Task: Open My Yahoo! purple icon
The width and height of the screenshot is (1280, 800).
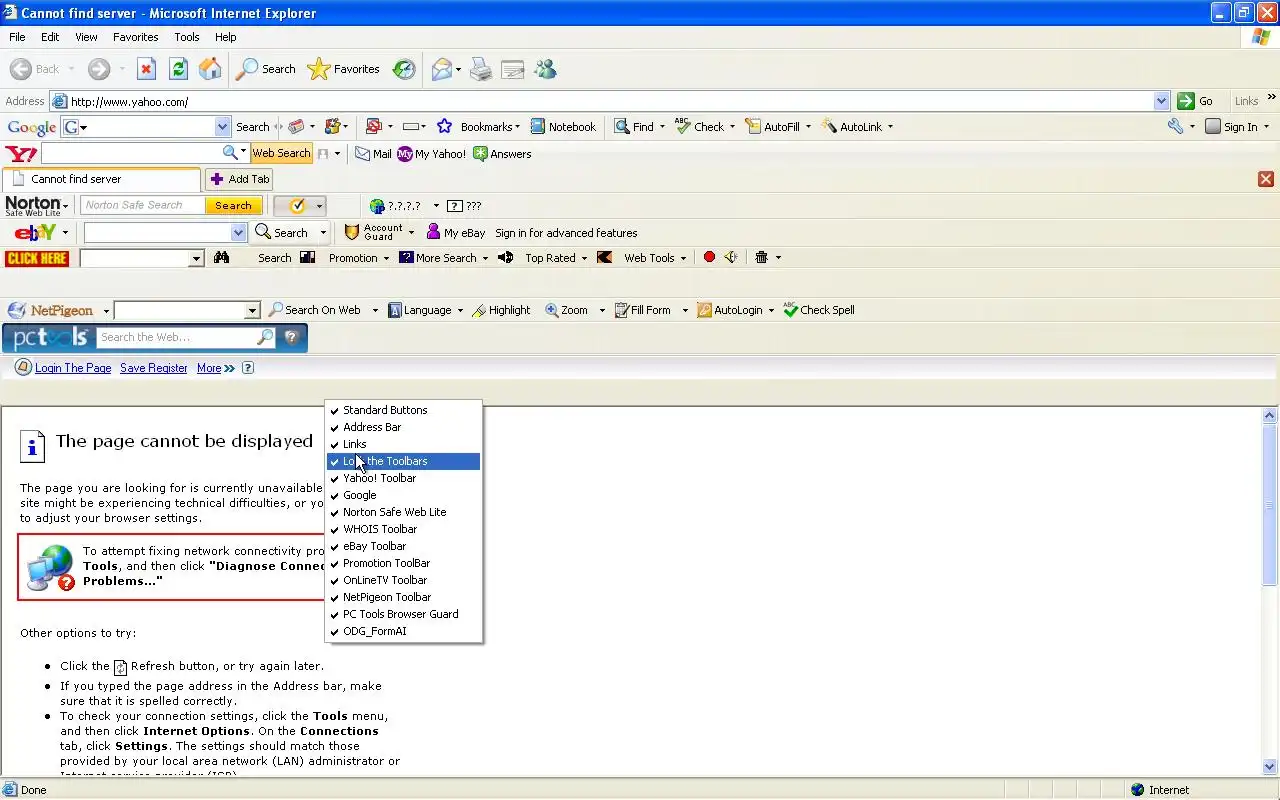Action: 405,154
